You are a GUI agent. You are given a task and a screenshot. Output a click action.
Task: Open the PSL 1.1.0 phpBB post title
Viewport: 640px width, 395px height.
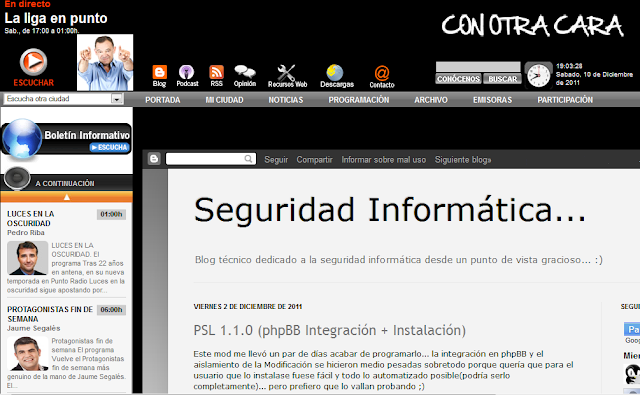329,331
